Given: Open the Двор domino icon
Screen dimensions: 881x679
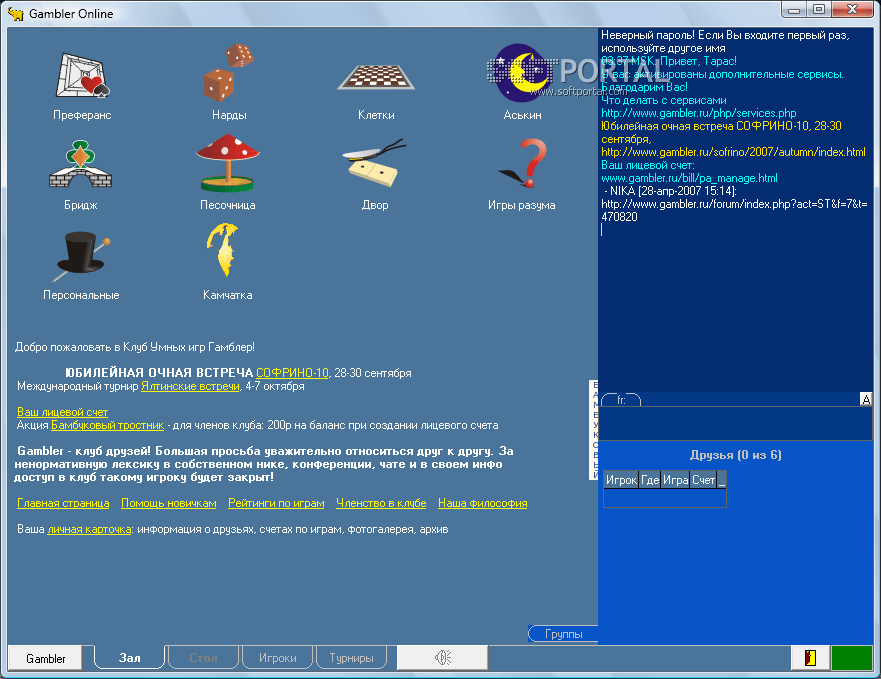Looking at the screenshot, I should pyautogui.click(x=375, y=163).
